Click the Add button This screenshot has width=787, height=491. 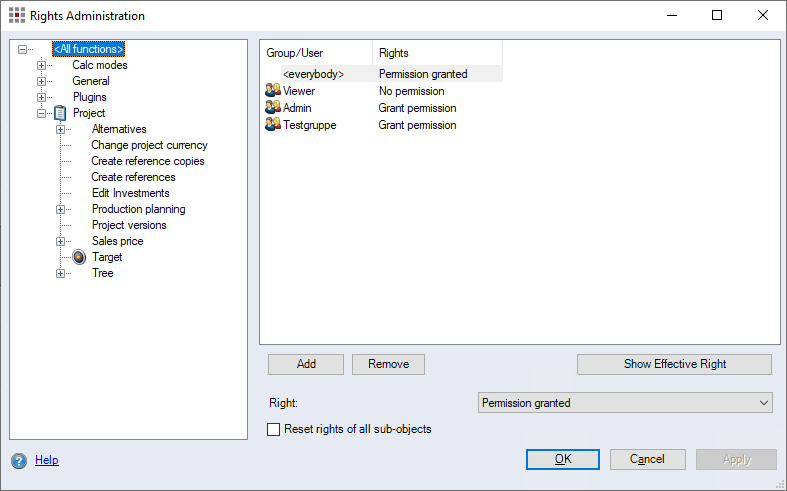pyautogui.click(x=306, y=364)
